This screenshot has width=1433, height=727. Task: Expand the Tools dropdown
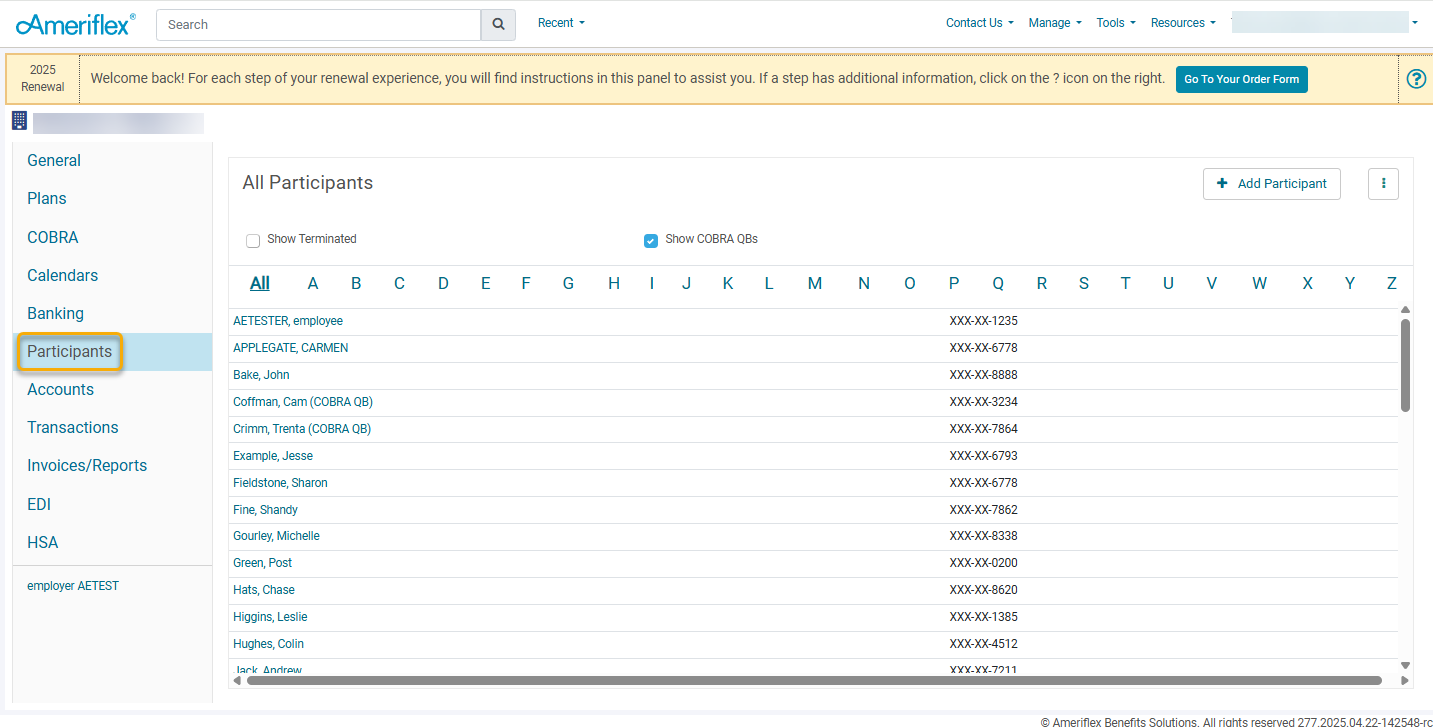pyautogui.click(x=1116, y=23)
